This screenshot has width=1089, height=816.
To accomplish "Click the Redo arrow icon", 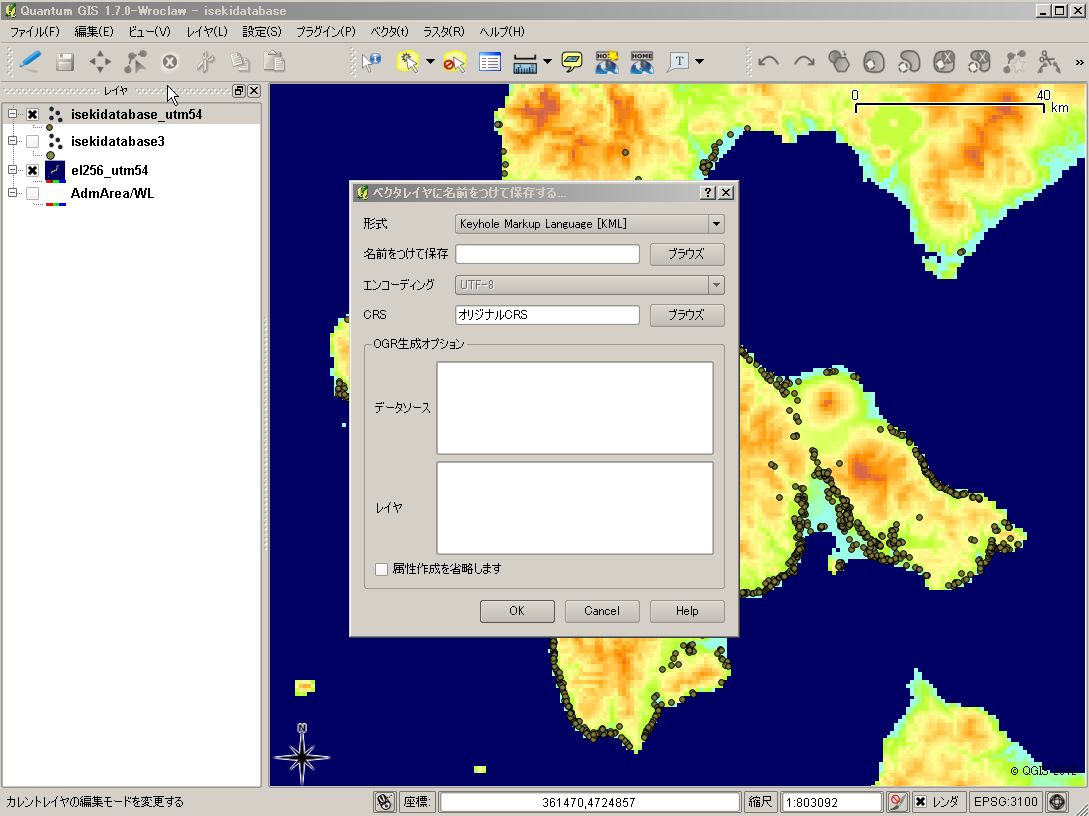I will point(804,62).
